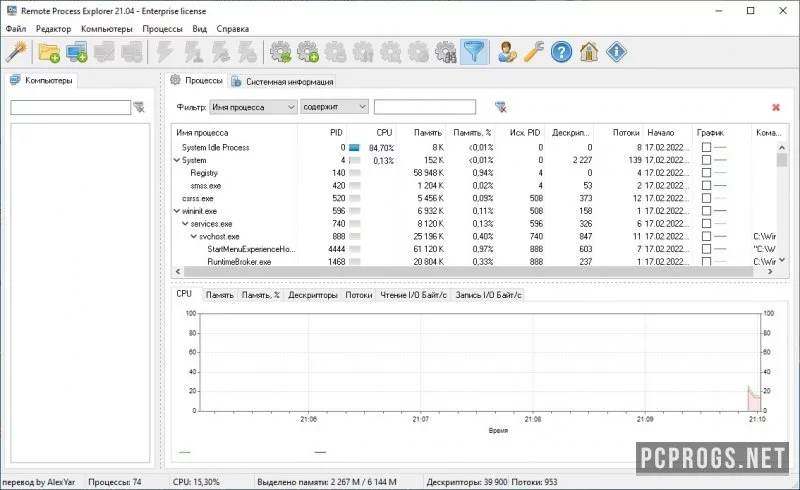Open the Редактор menu
Screen dimensions: 800x490
(54, 29)
